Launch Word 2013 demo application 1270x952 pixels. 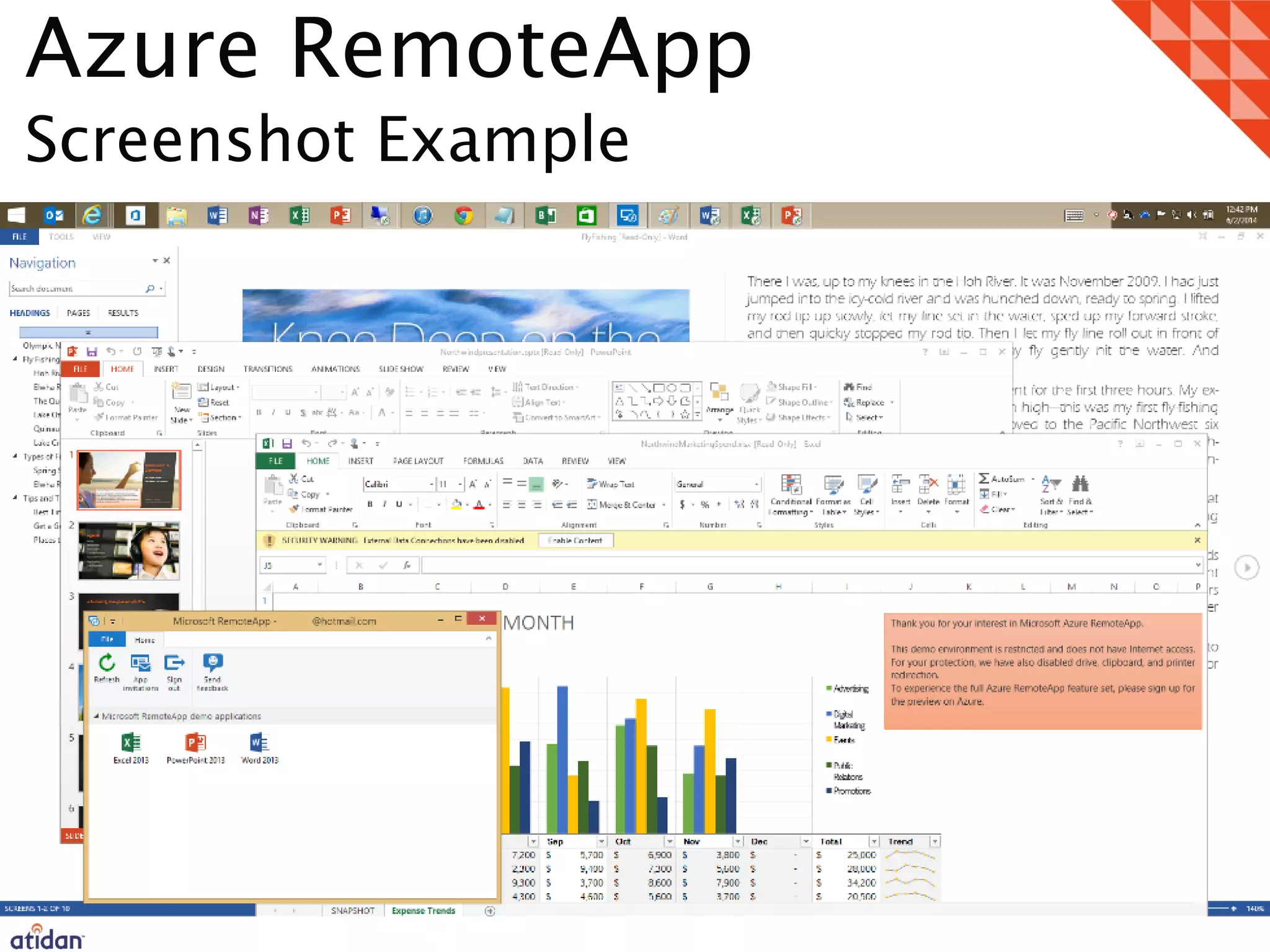[260, 748]
